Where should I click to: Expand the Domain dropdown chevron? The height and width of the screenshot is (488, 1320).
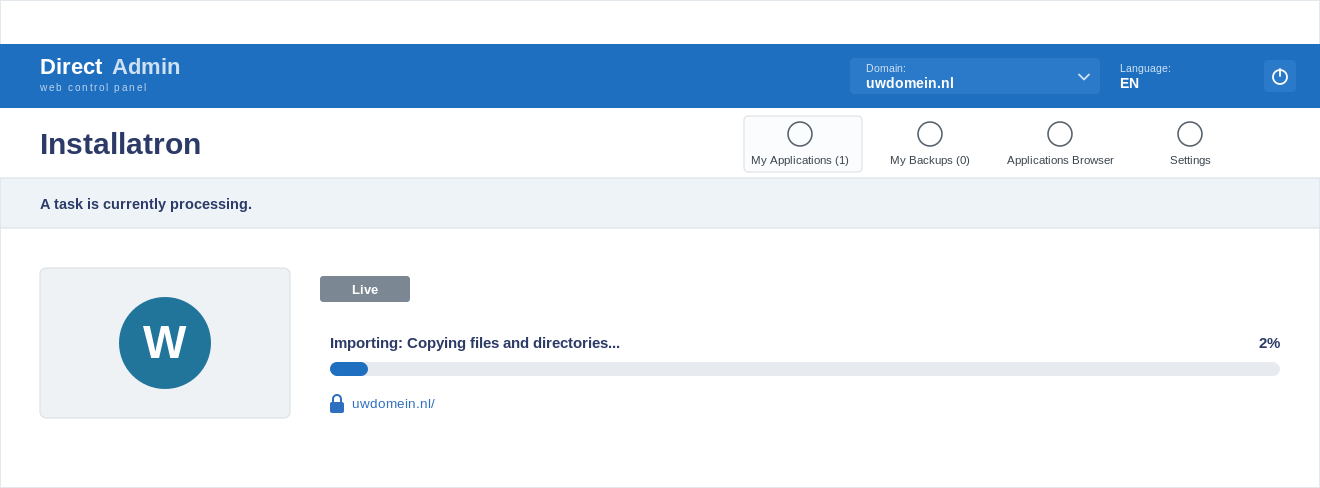click(1084, 76)
